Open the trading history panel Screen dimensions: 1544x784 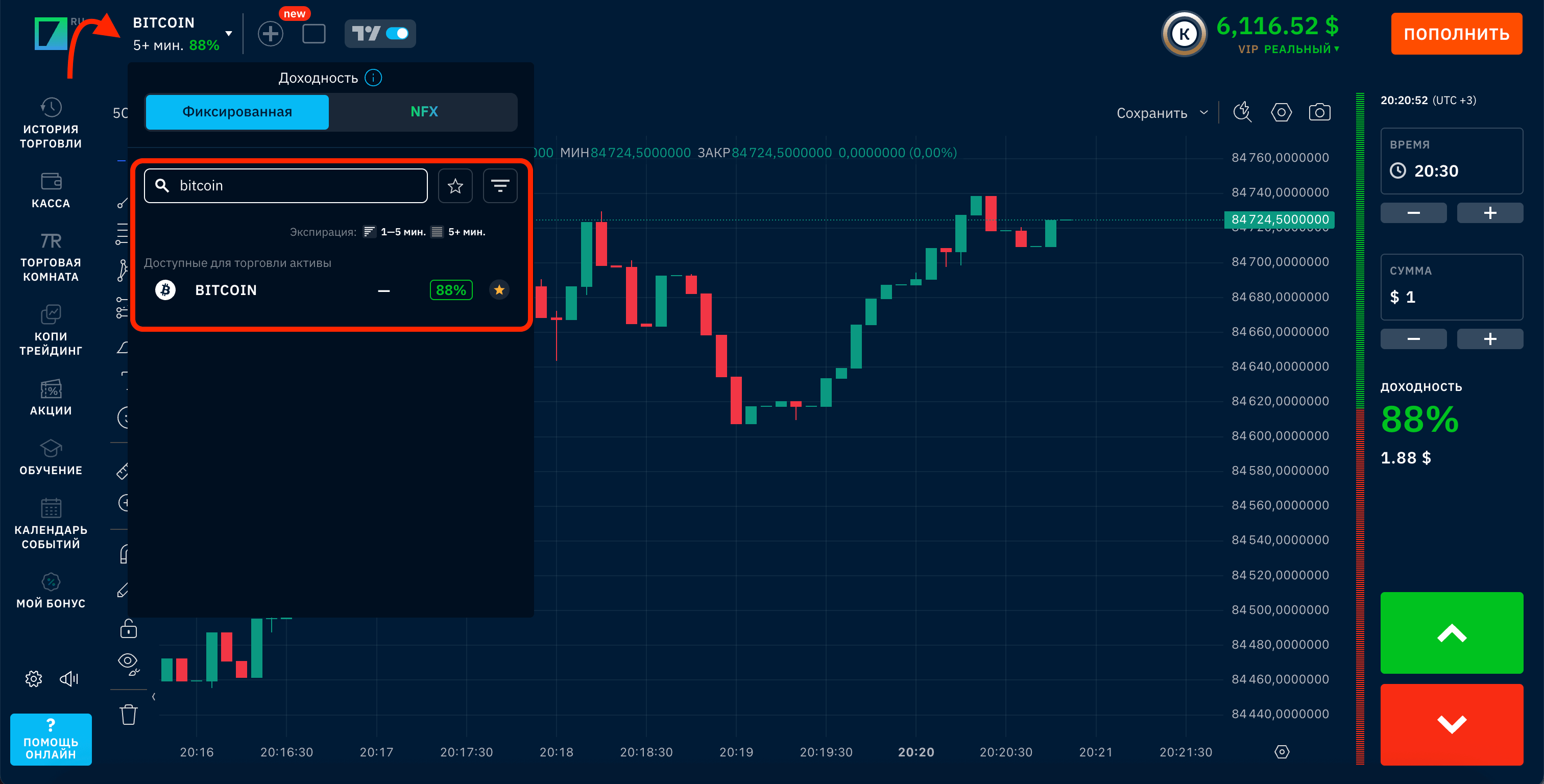pos(51,123)
